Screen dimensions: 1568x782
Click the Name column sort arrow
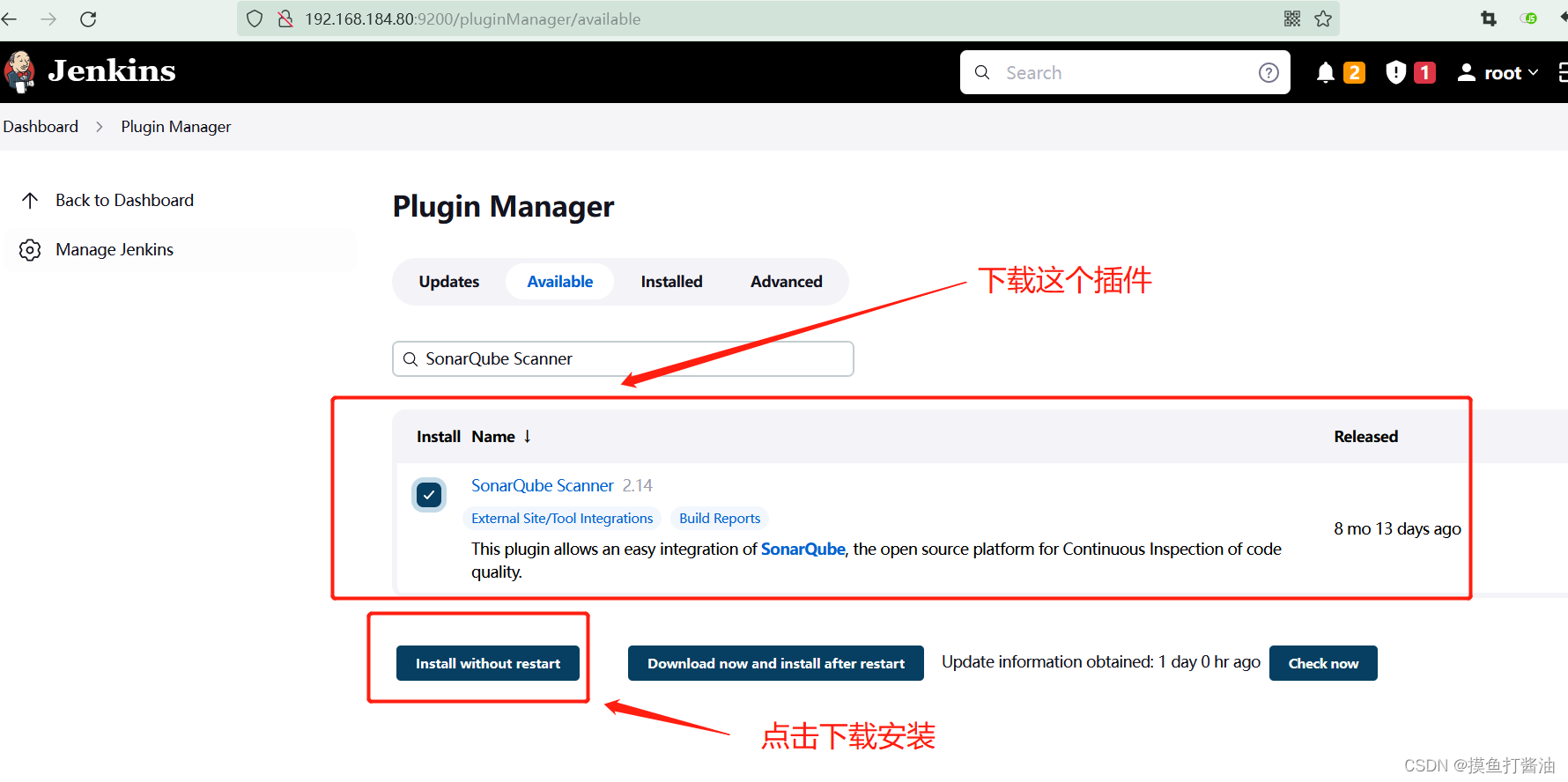point(527,437)
